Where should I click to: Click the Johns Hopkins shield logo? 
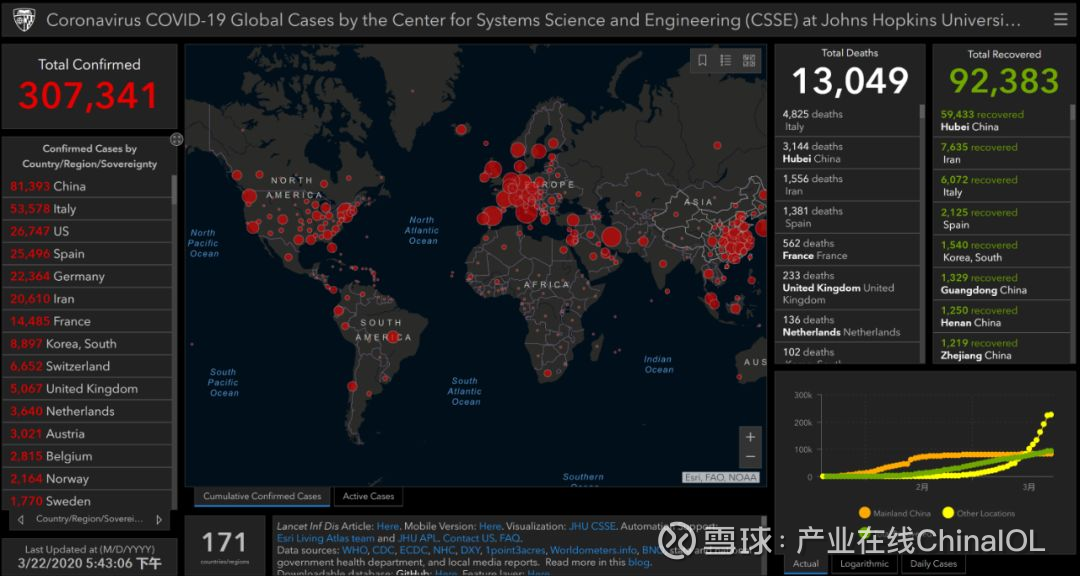coord(23,19)
